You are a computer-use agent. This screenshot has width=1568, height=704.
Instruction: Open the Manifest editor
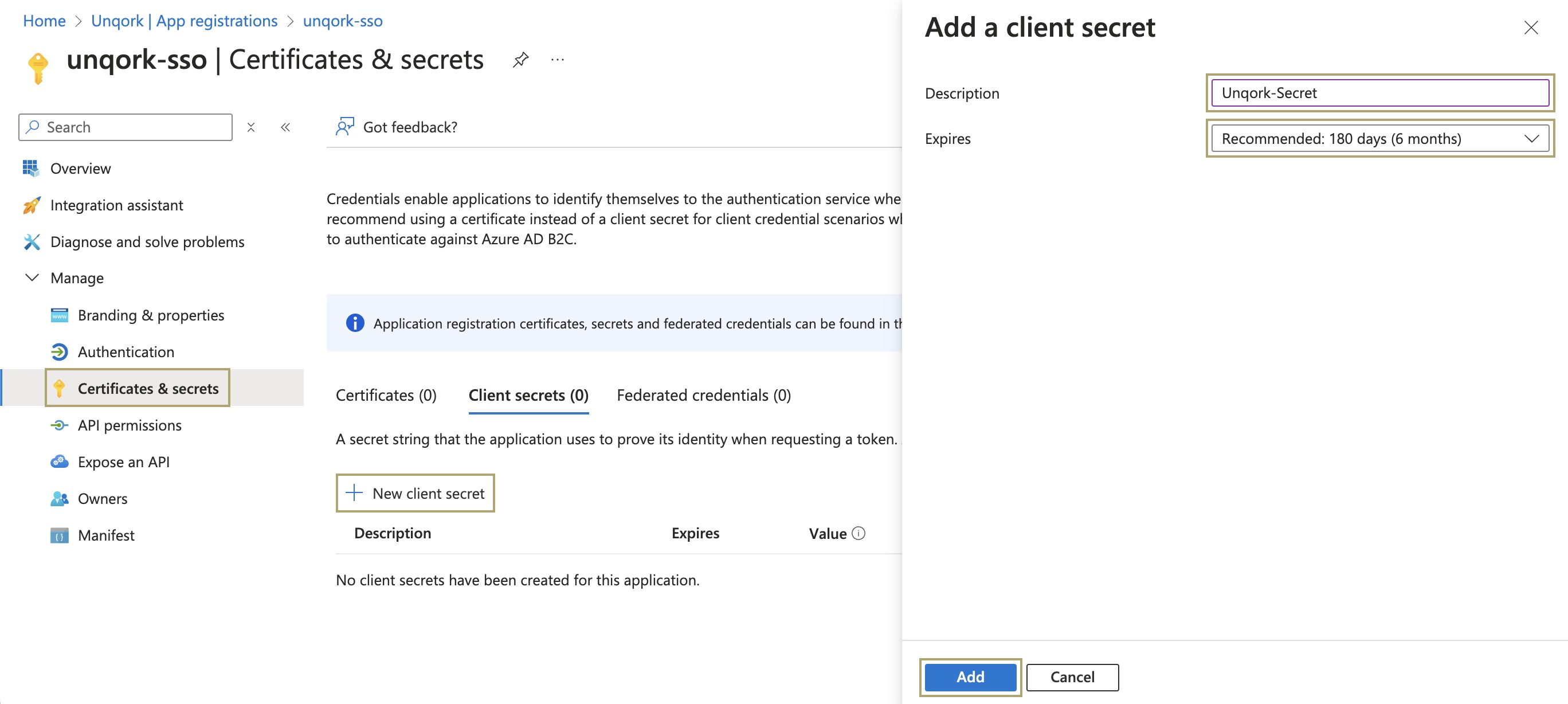[106, 535]
